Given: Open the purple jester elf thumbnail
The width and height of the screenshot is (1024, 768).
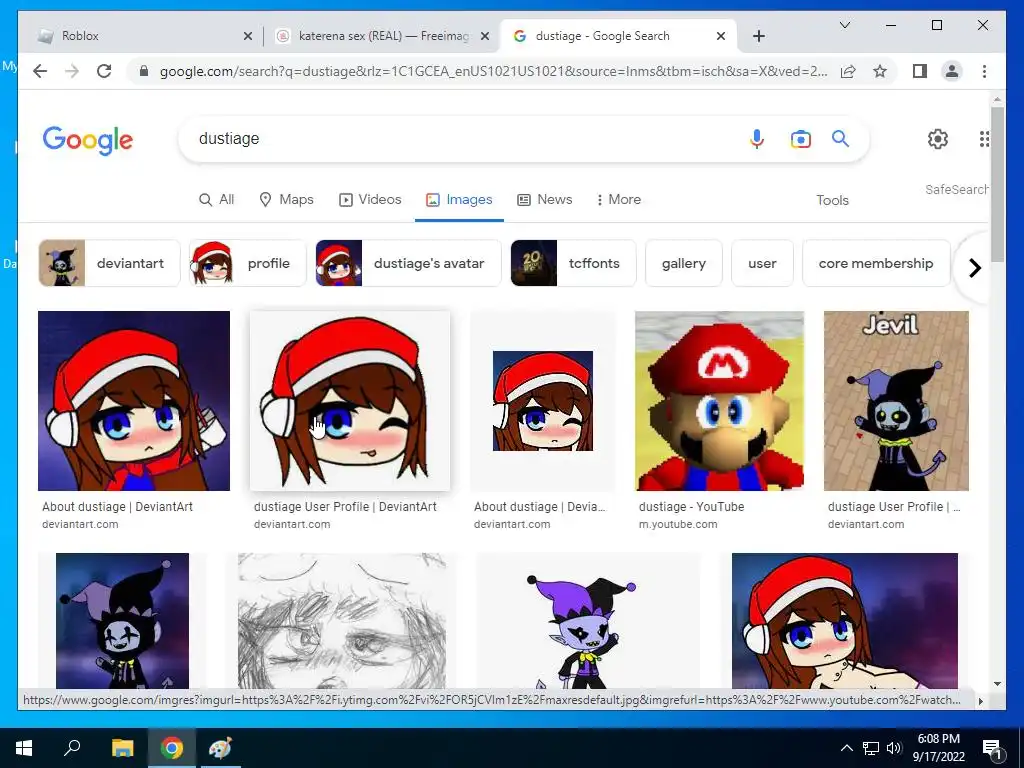Looking at the screenshot, I should pos(588,621).
